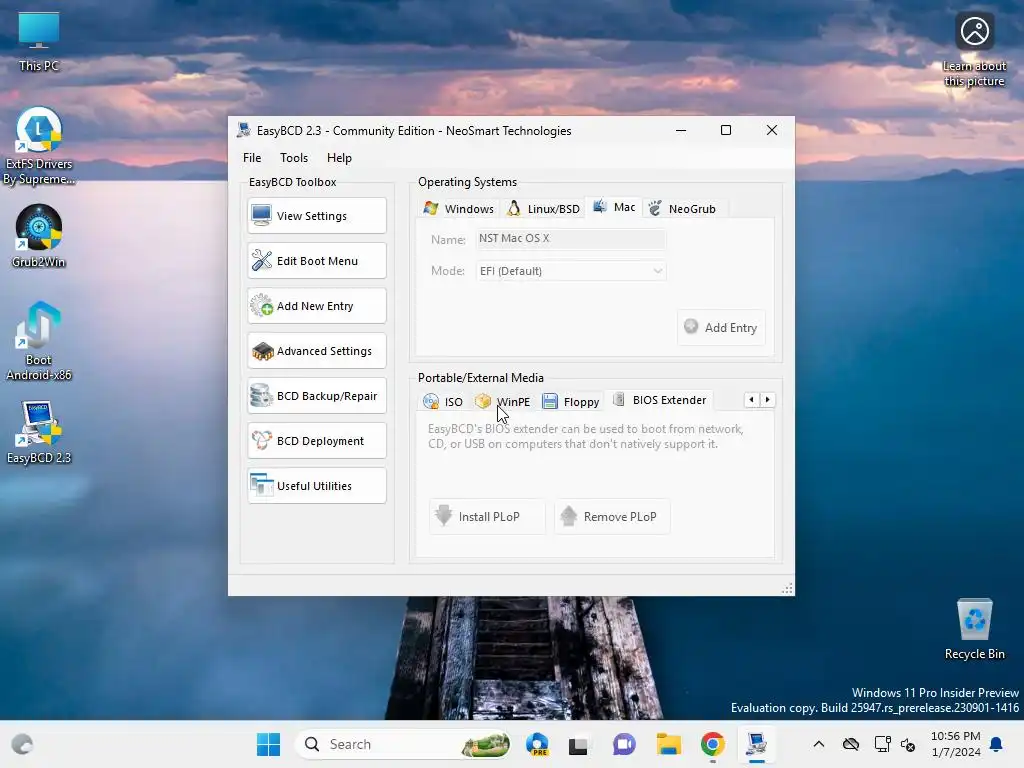
Task: Open File Explorer from taskbar
Action: pos(669,744)
